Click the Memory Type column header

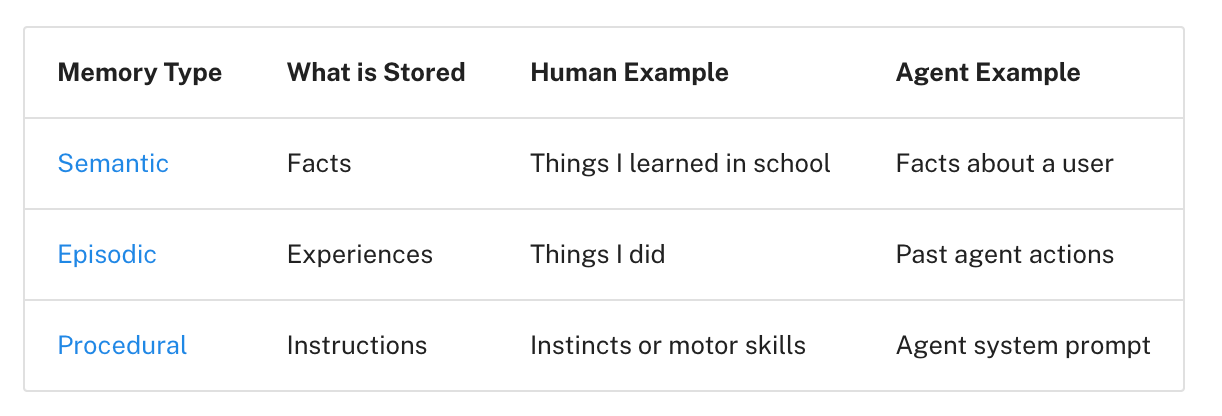click(140, 72)
